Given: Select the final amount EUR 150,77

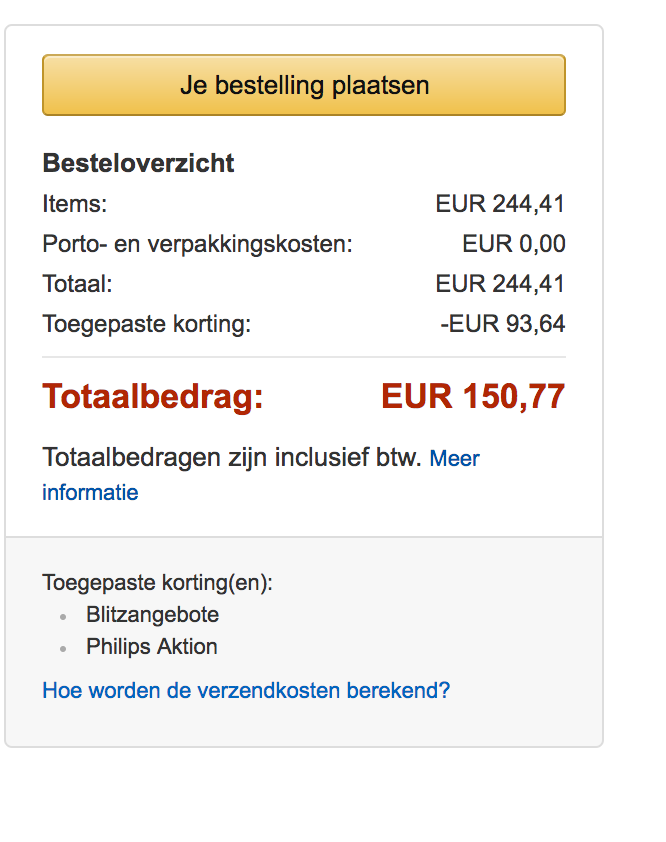Looking at the screenshot, I should point(473,397).
